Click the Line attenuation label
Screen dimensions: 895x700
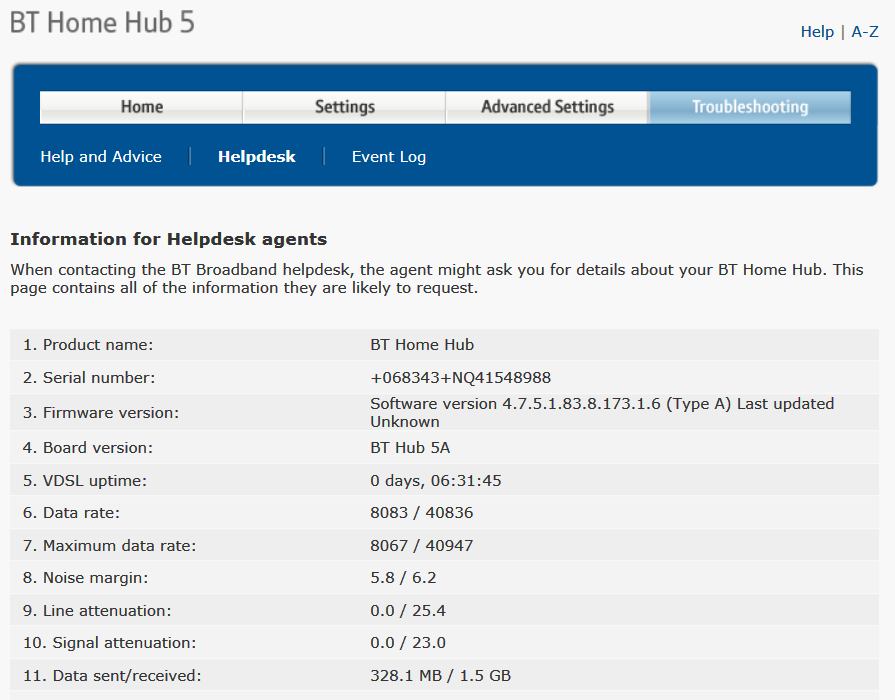click(x=97, y=611)
